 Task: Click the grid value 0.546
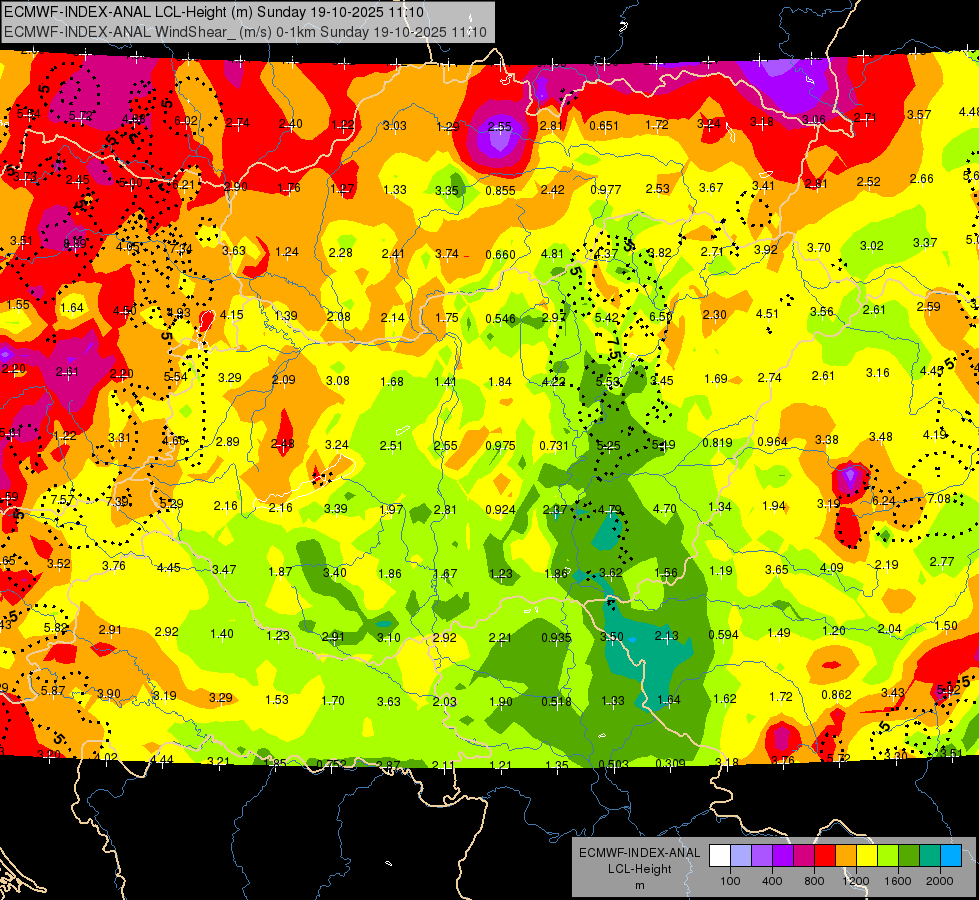(501, 319)
